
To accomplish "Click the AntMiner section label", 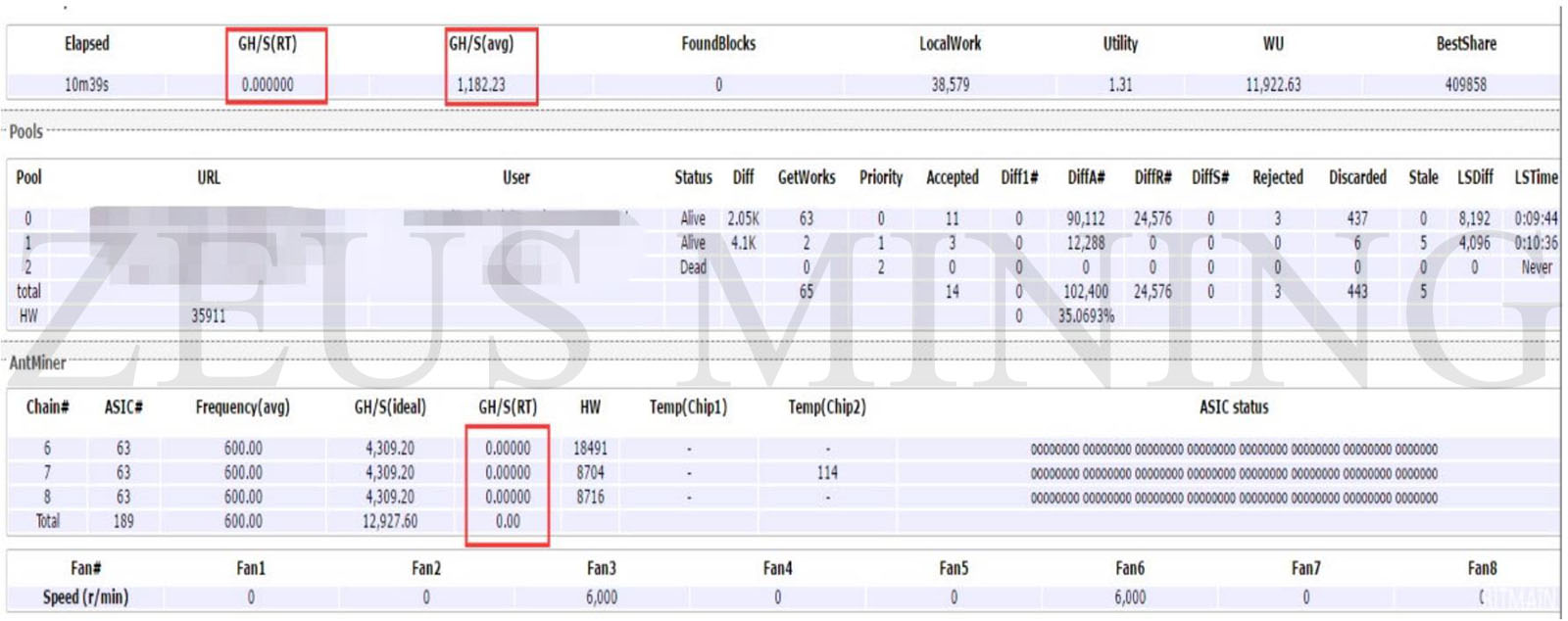I will 37,362.
